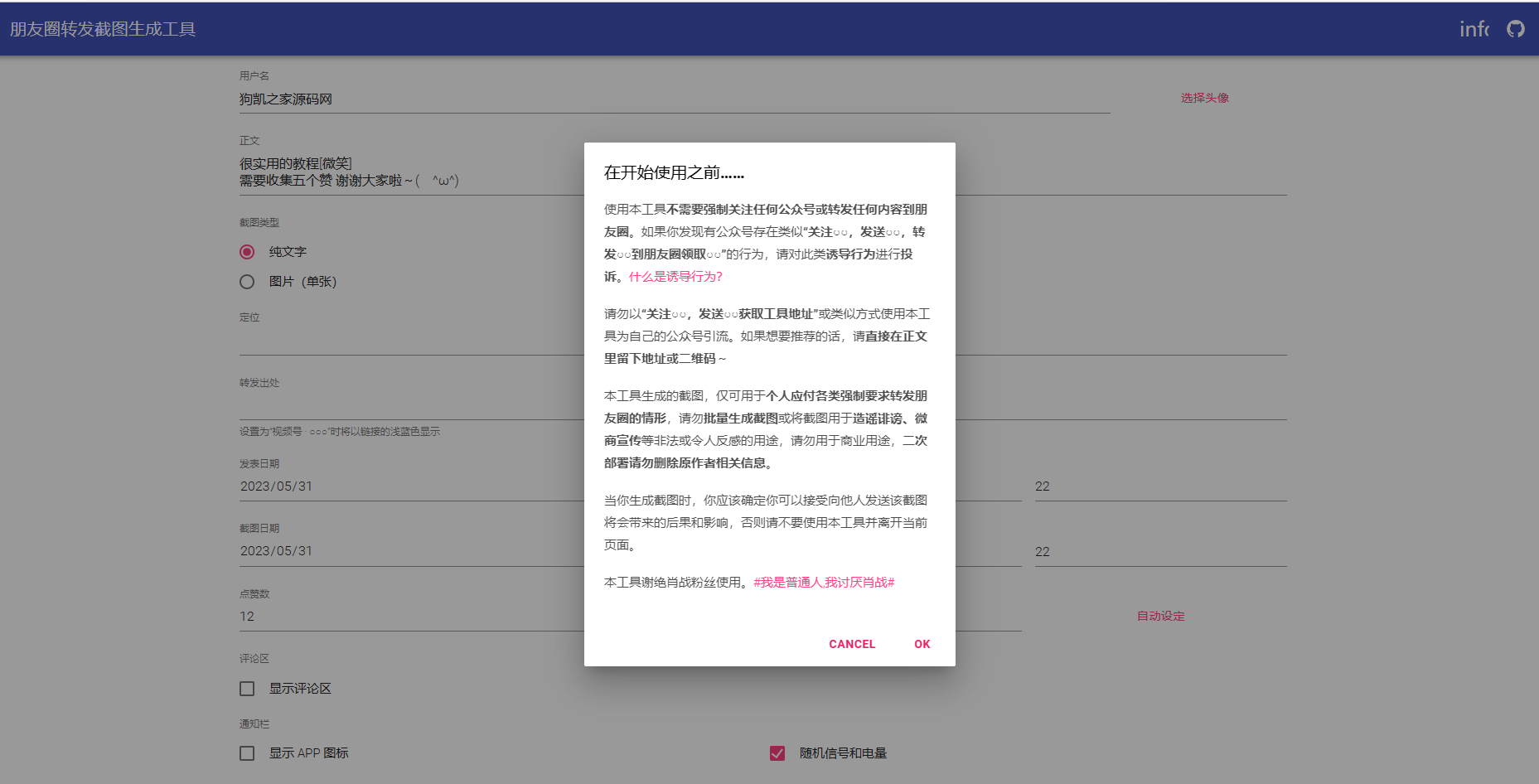This screenshot has height=784, width=1539.
Task: Open the #我是普通人,我讨厌肖战# hashtag link
Action: click(x=824, y=582)
